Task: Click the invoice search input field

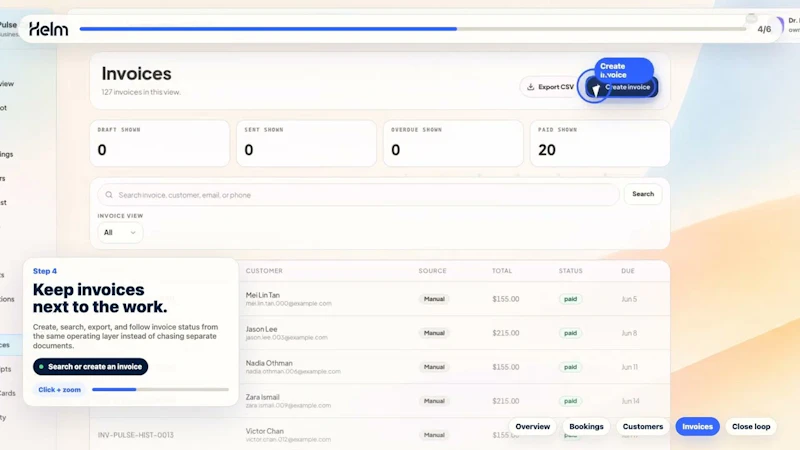Action: [x=358, y=194]
